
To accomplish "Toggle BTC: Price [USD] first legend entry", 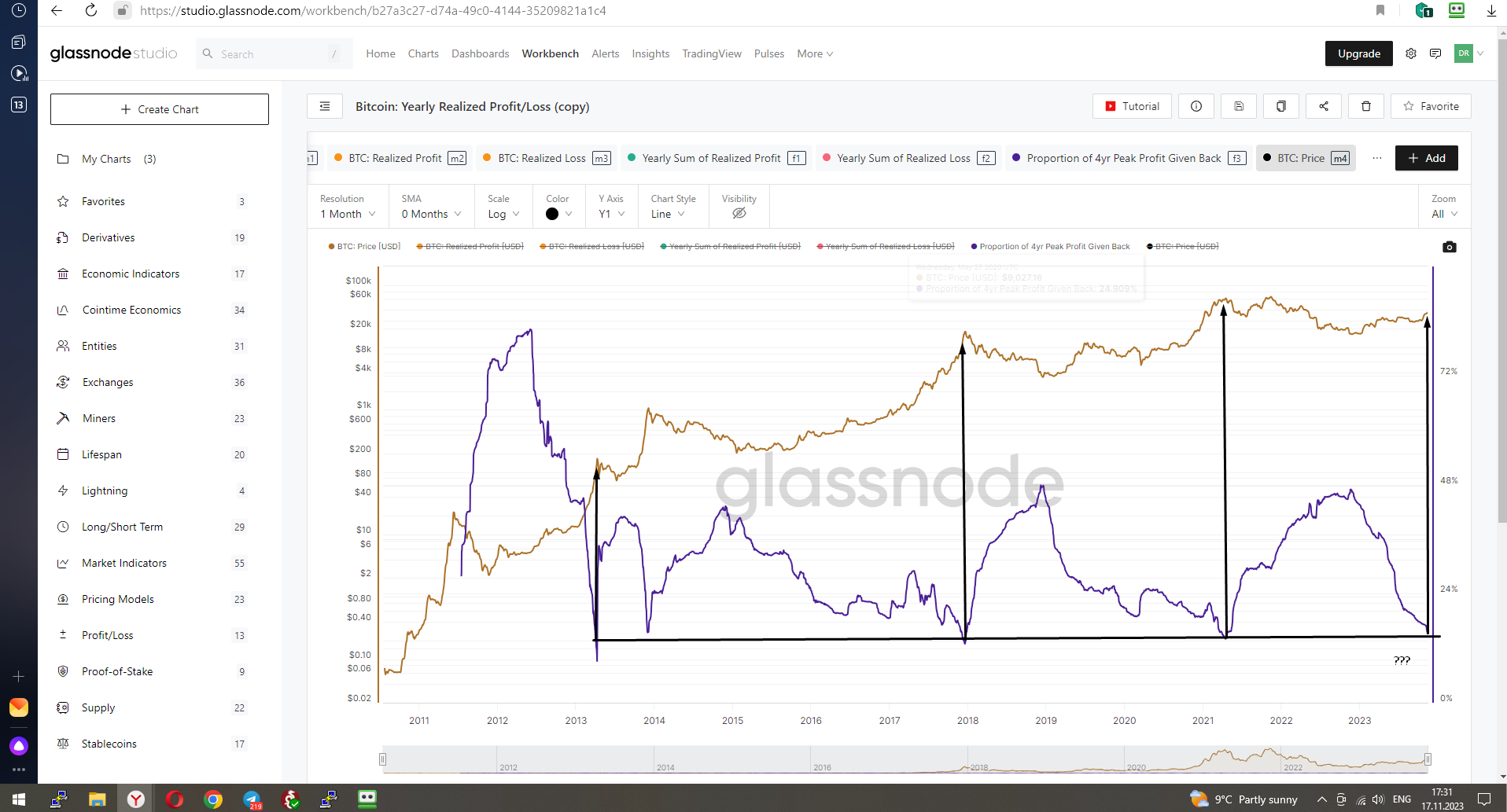I will [x=364, y=246].
